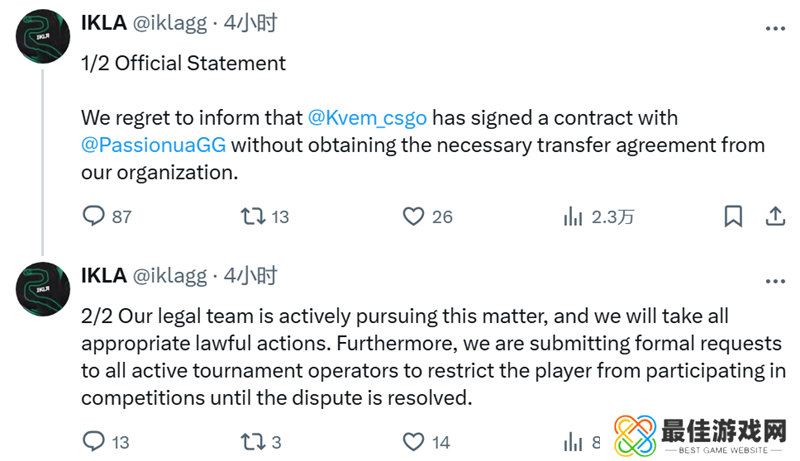Image resolution: width=800 pixels, height=461 pixels.
Task: Click IKLA avatar on first tweet
Action: pos(41,37)
